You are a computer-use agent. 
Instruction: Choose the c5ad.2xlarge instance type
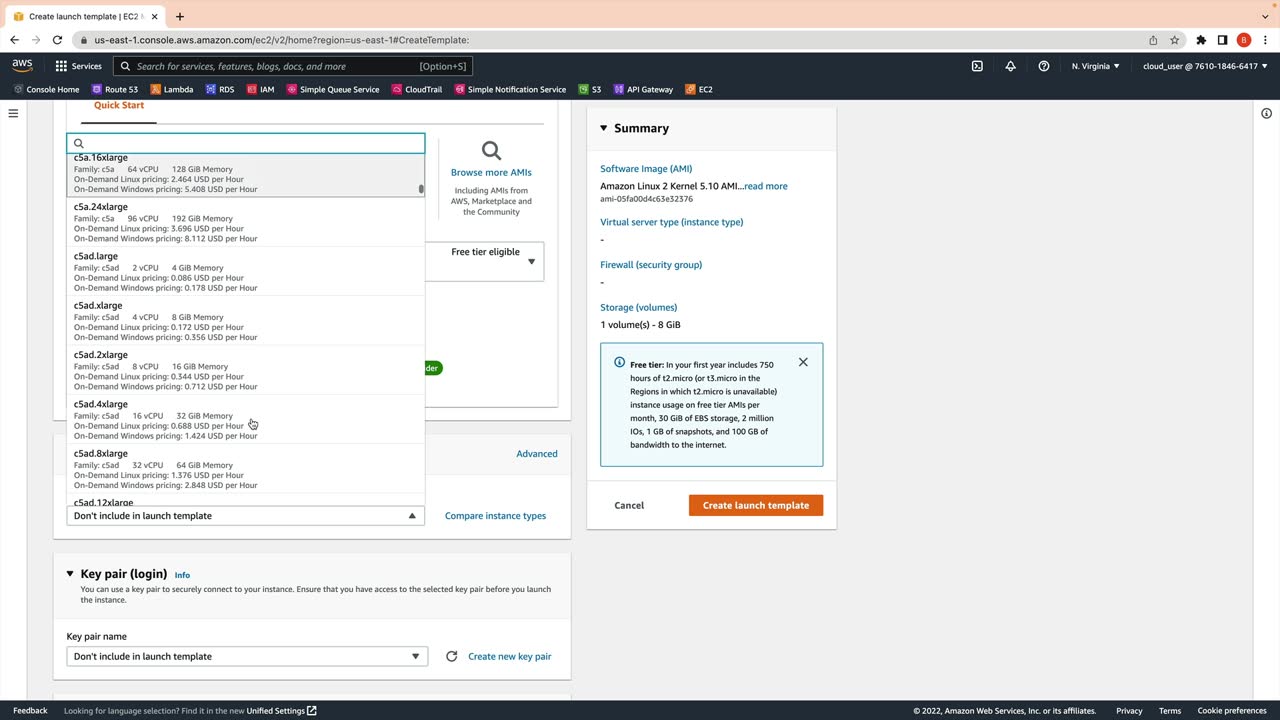coord(246,370)
